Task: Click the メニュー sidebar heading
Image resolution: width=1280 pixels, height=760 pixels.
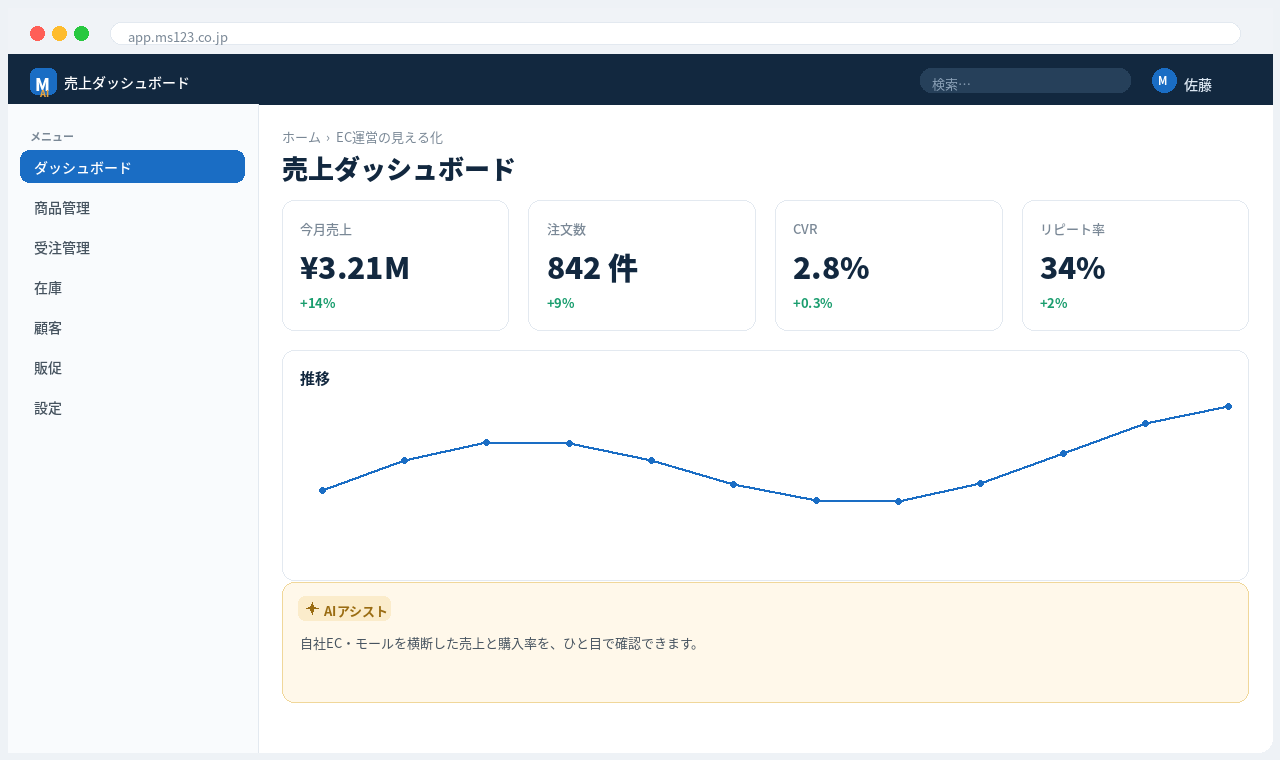Action: click(x=52, y=136)
